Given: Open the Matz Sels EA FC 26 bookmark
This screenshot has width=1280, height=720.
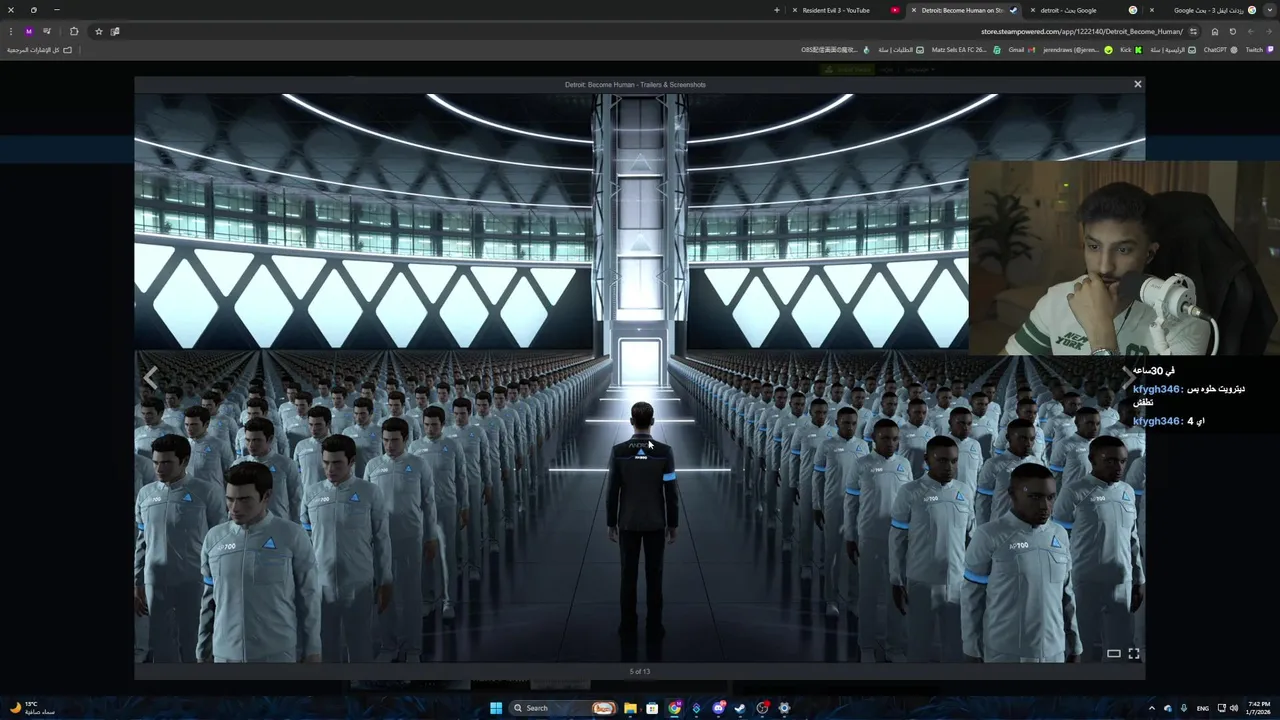Looking at the screenshot, I should 967,49.
